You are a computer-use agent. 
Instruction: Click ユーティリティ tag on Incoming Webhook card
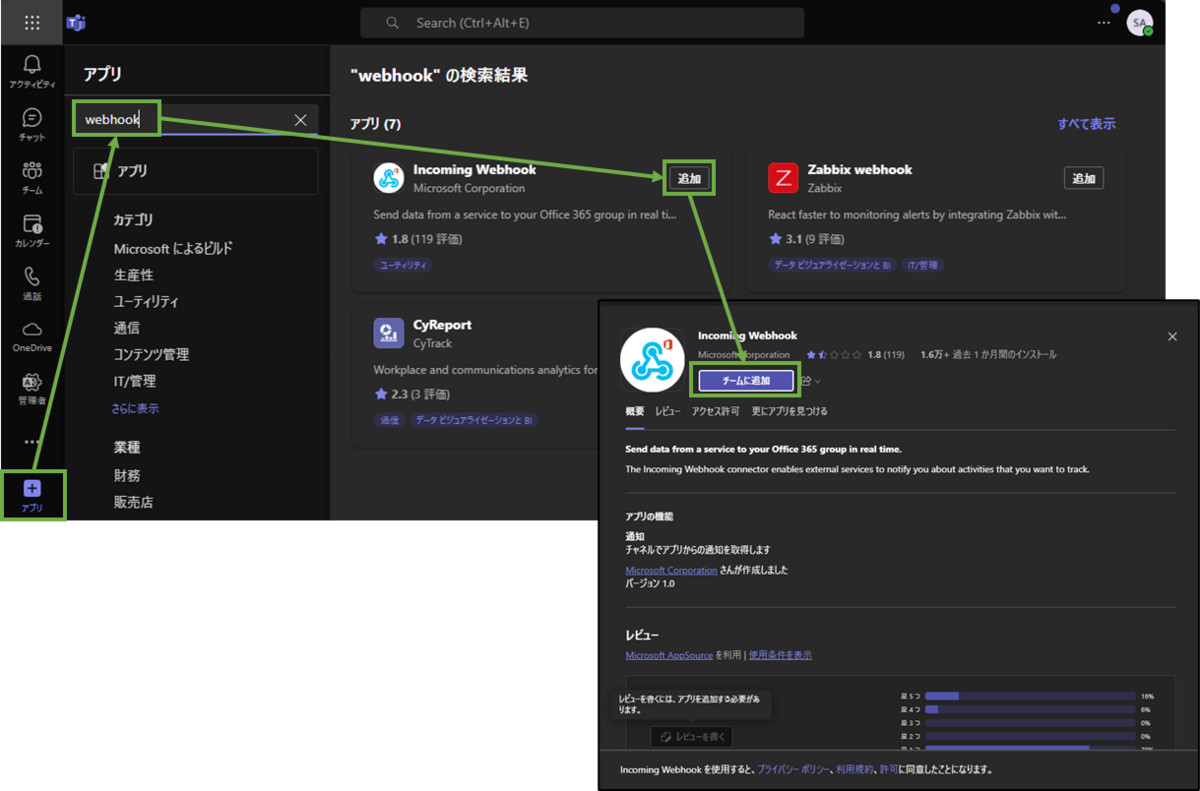coord(404,265)
